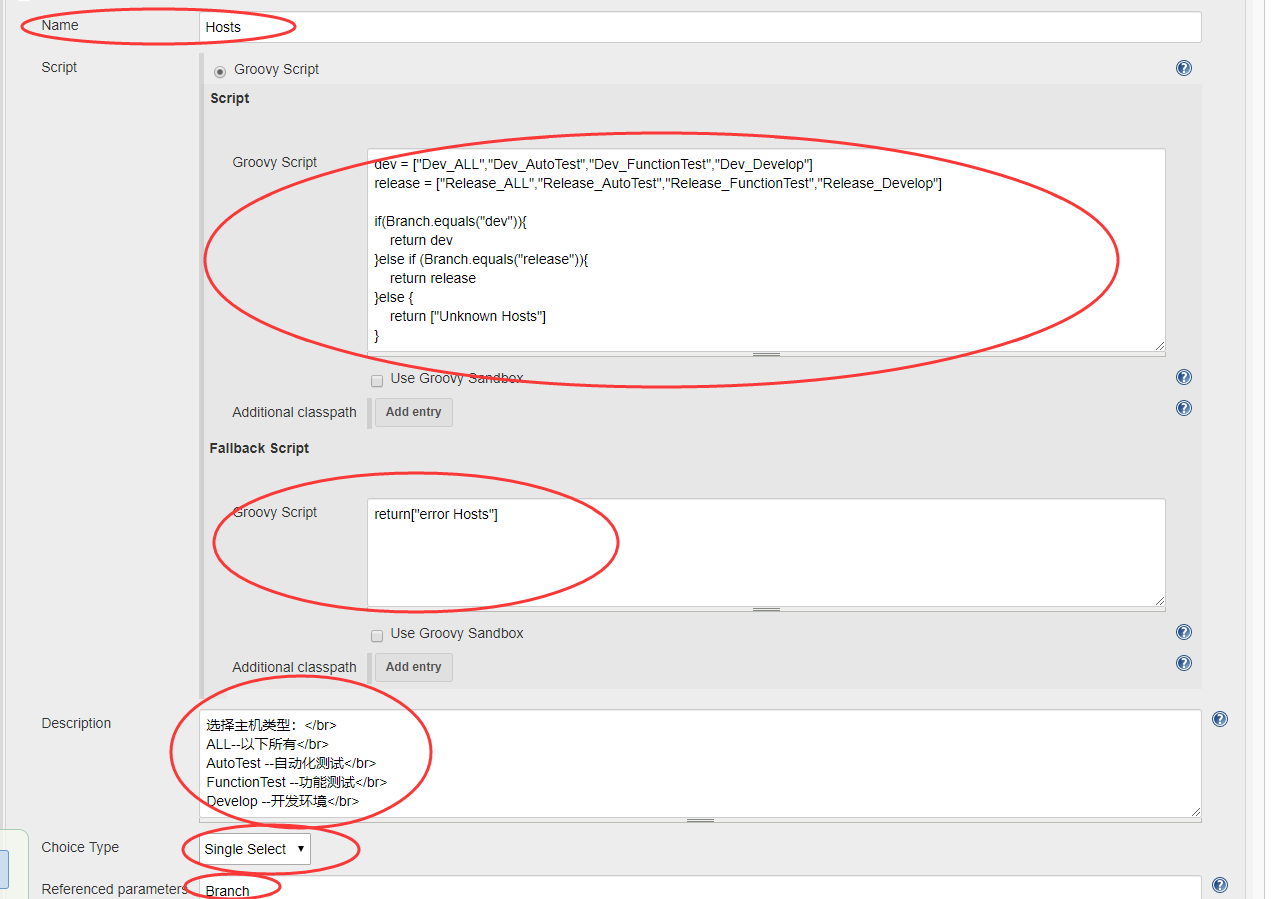Viewport: 1271px width, 899px height.
Task: Click the 'Referenced parameters' label
Action: point(114,889)
